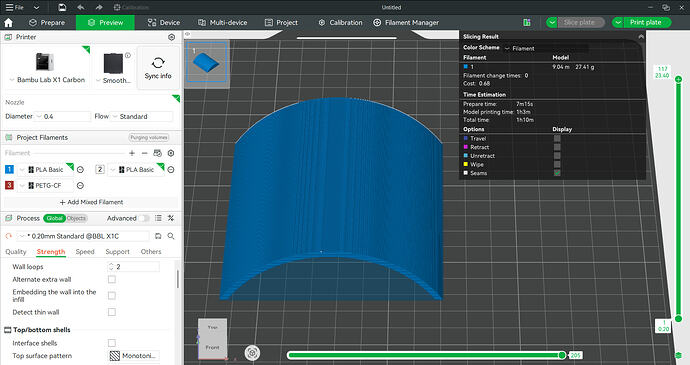
Task: Uncheck the Seams display checkbox
Action: tap(557, 173)
